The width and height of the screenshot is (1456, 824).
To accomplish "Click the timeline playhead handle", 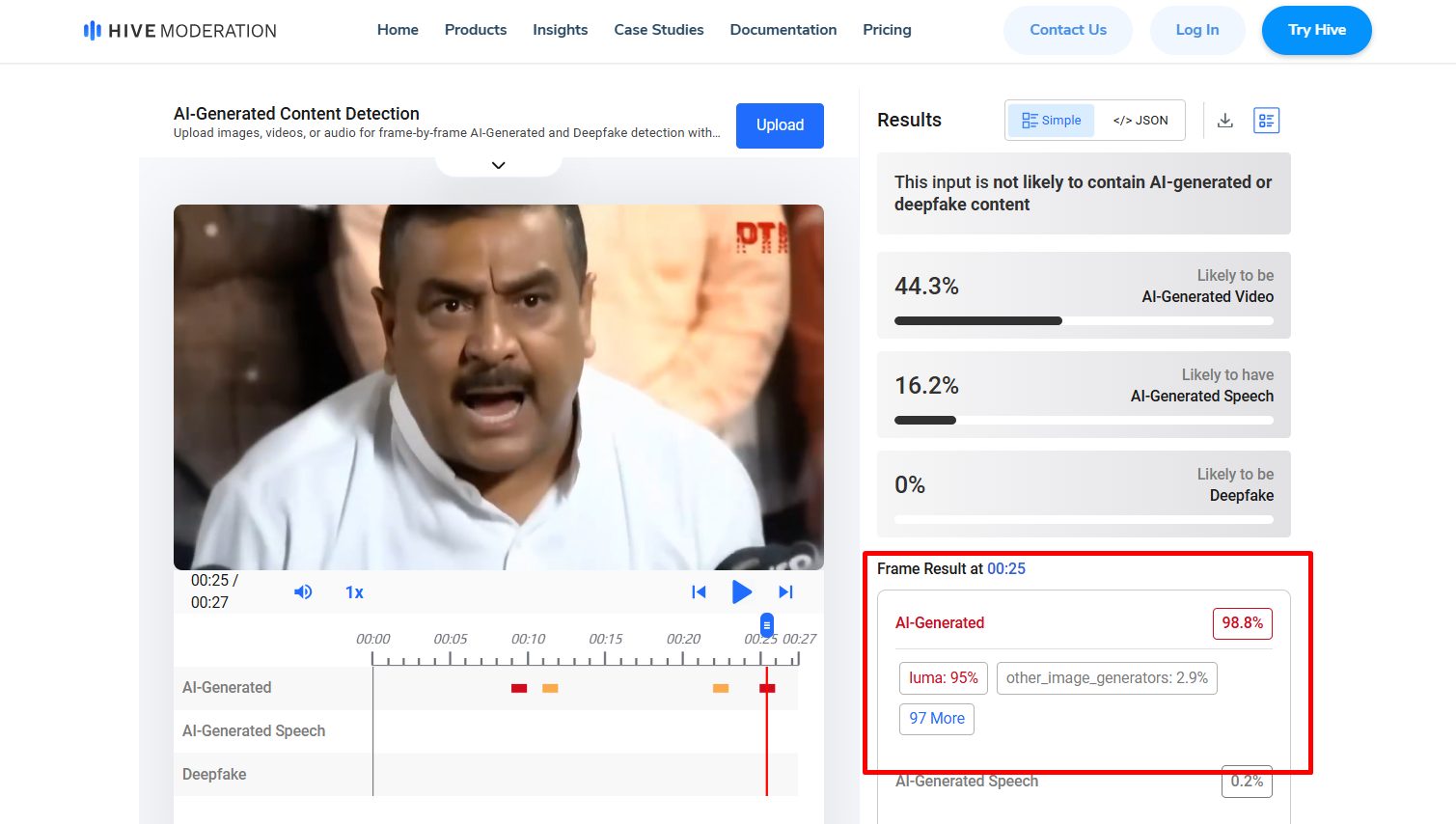I will point(767,625).
